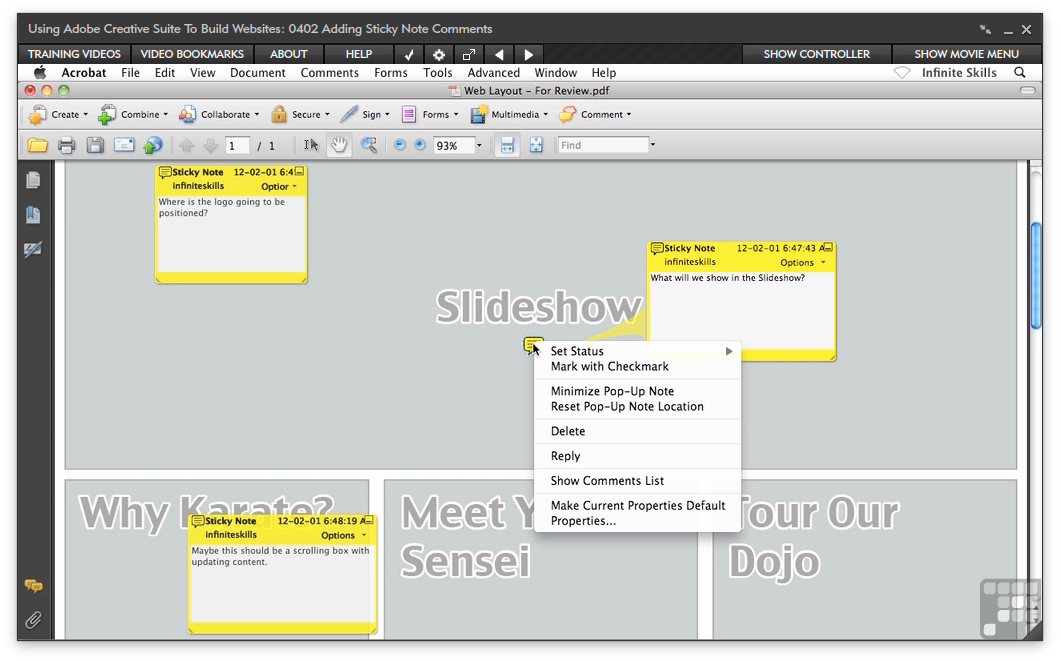The image size is (1060, 662).
Task: Click the ABOUT button
Action: [x=289, y=54]
